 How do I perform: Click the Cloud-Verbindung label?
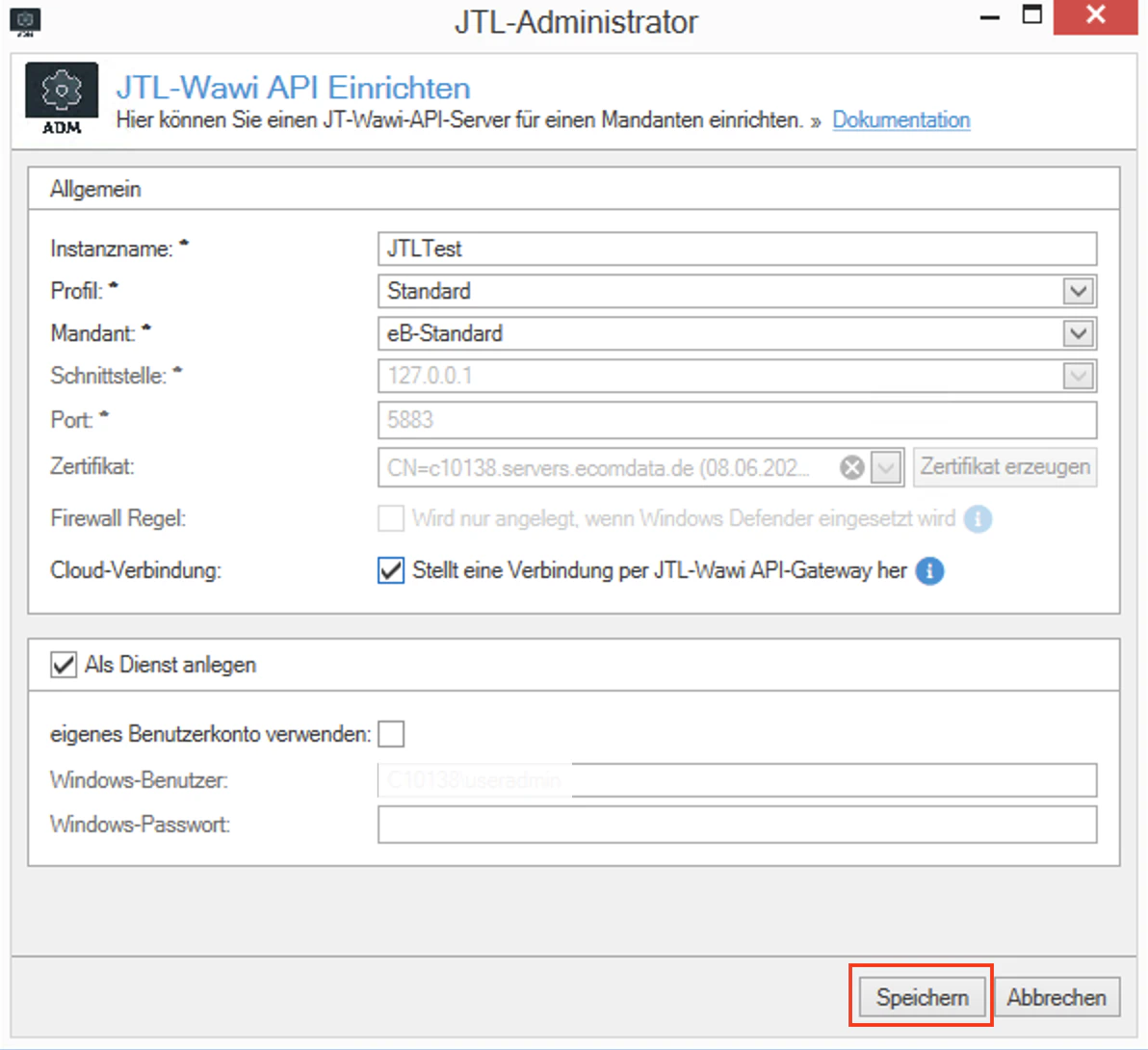coord(136,569)
